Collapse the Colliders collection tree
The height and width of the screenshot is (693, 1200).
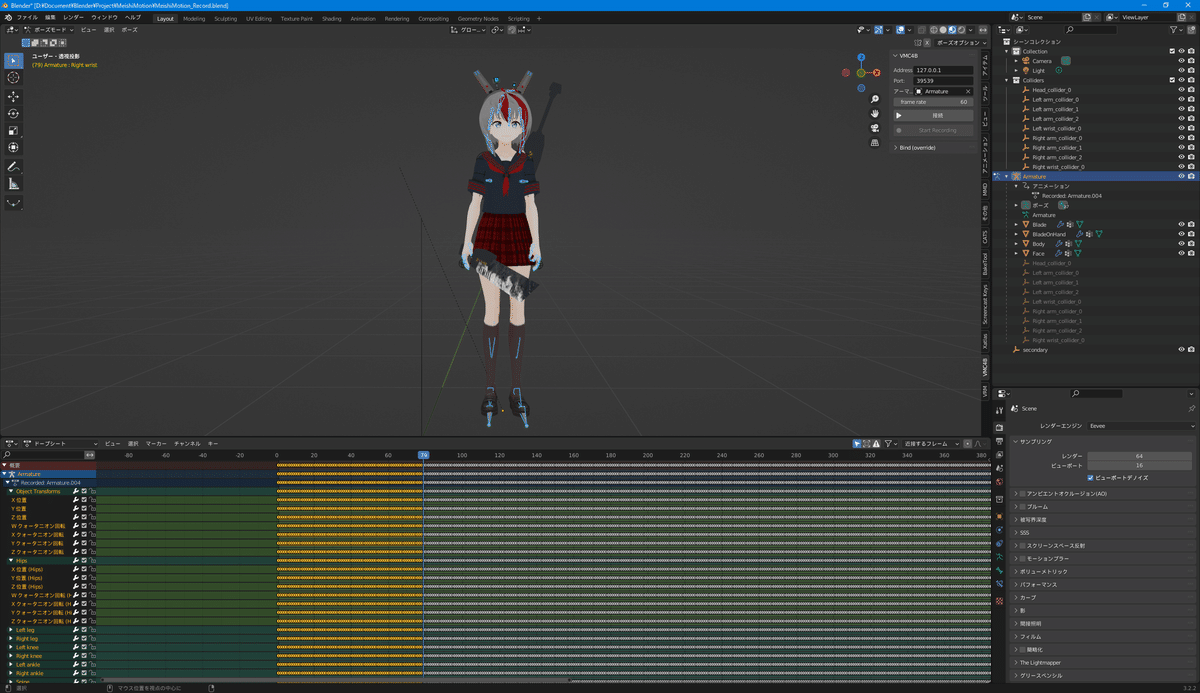coord(1007,80)
